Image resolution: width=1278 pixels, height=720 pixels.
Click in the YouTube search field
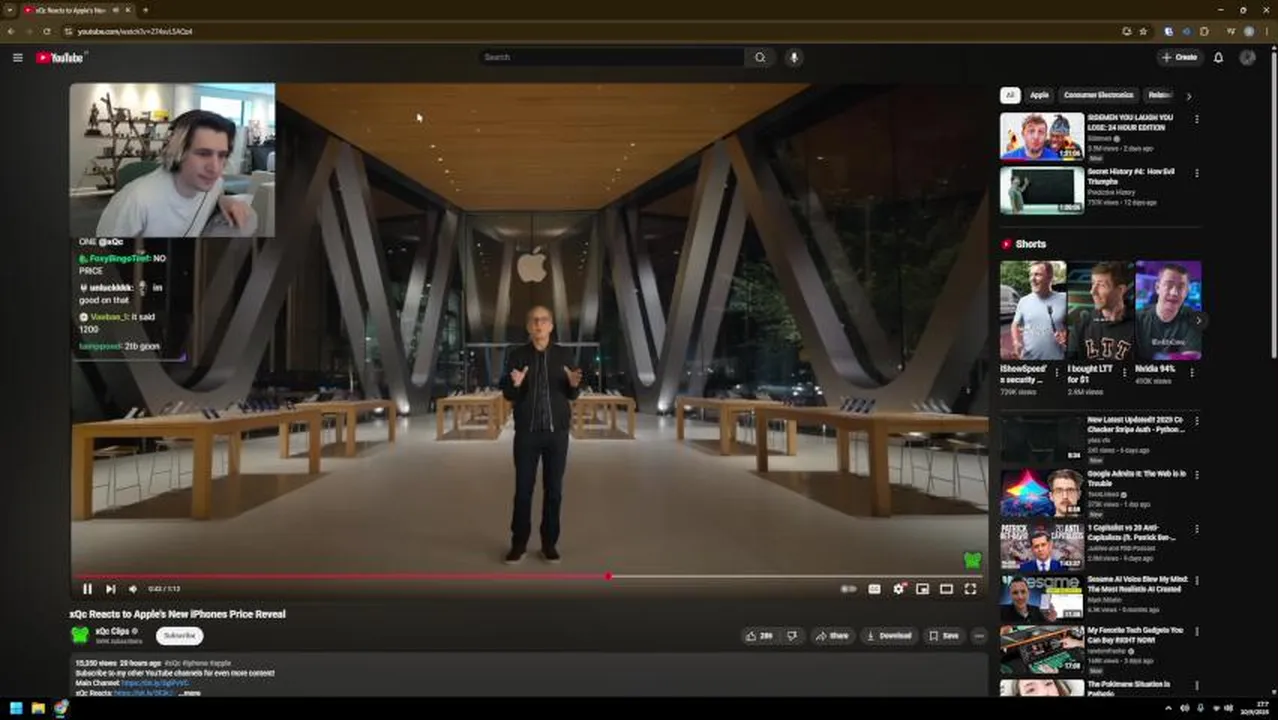coord(611,57)
